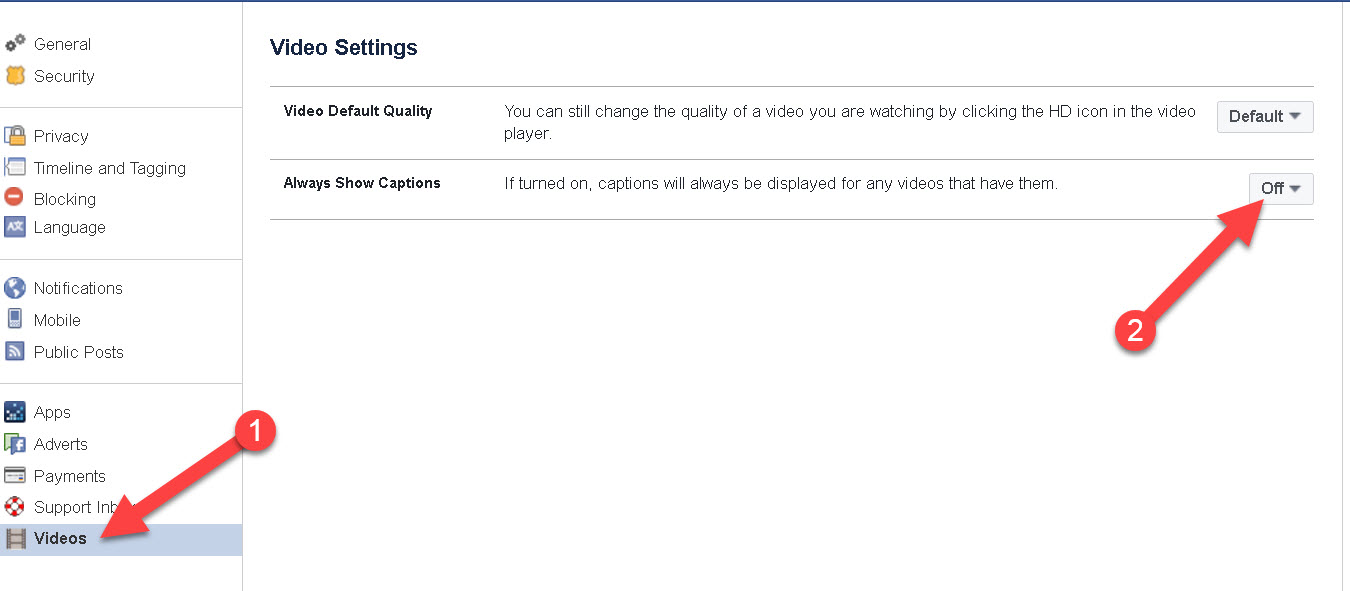Select the Support Inbox lifebuoy icon
Viewport: 1350px width, 591px height.
coord(16,507)
